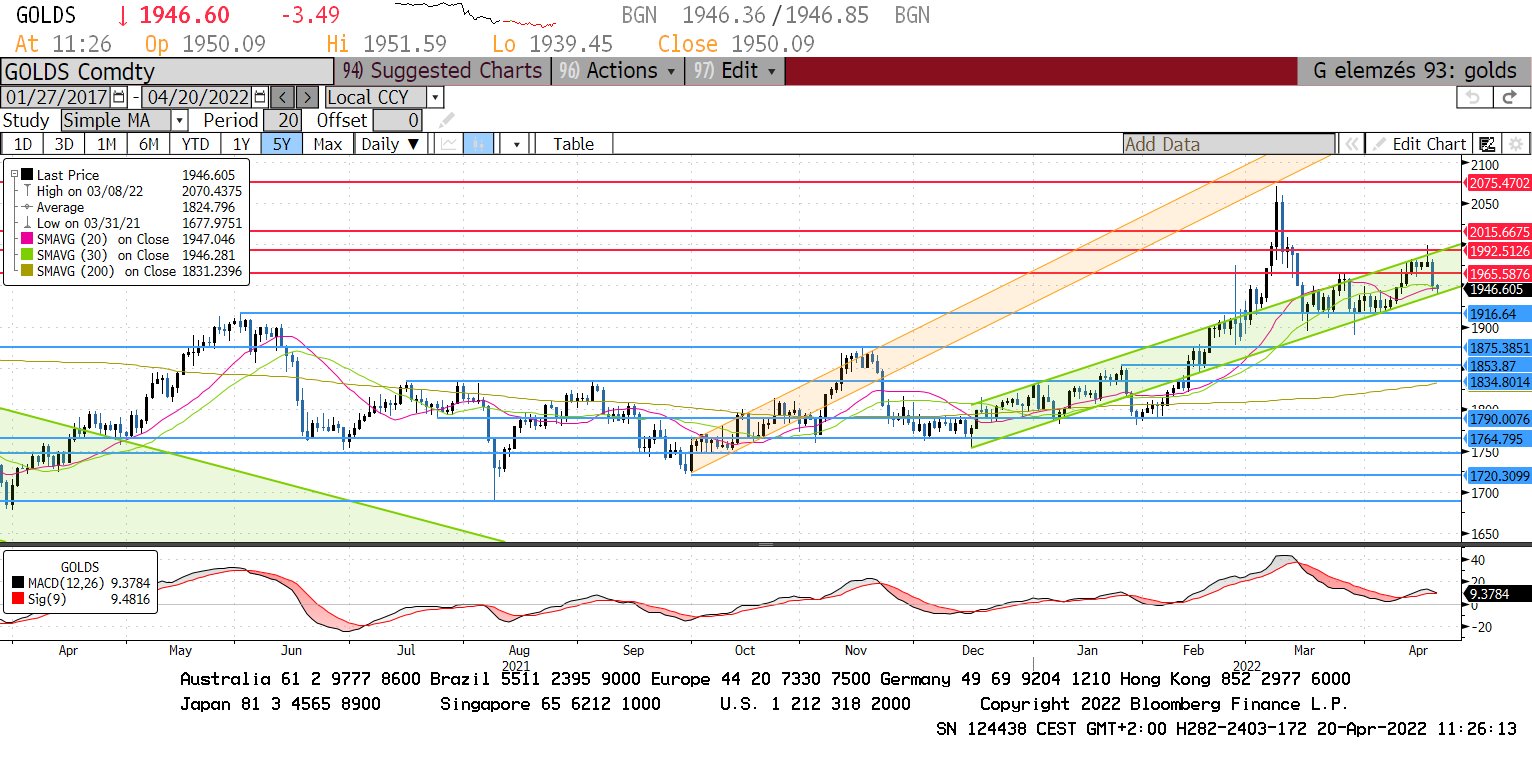The image size is (1532, 758).
Task: Select the 3D time range
Action: 64,144
